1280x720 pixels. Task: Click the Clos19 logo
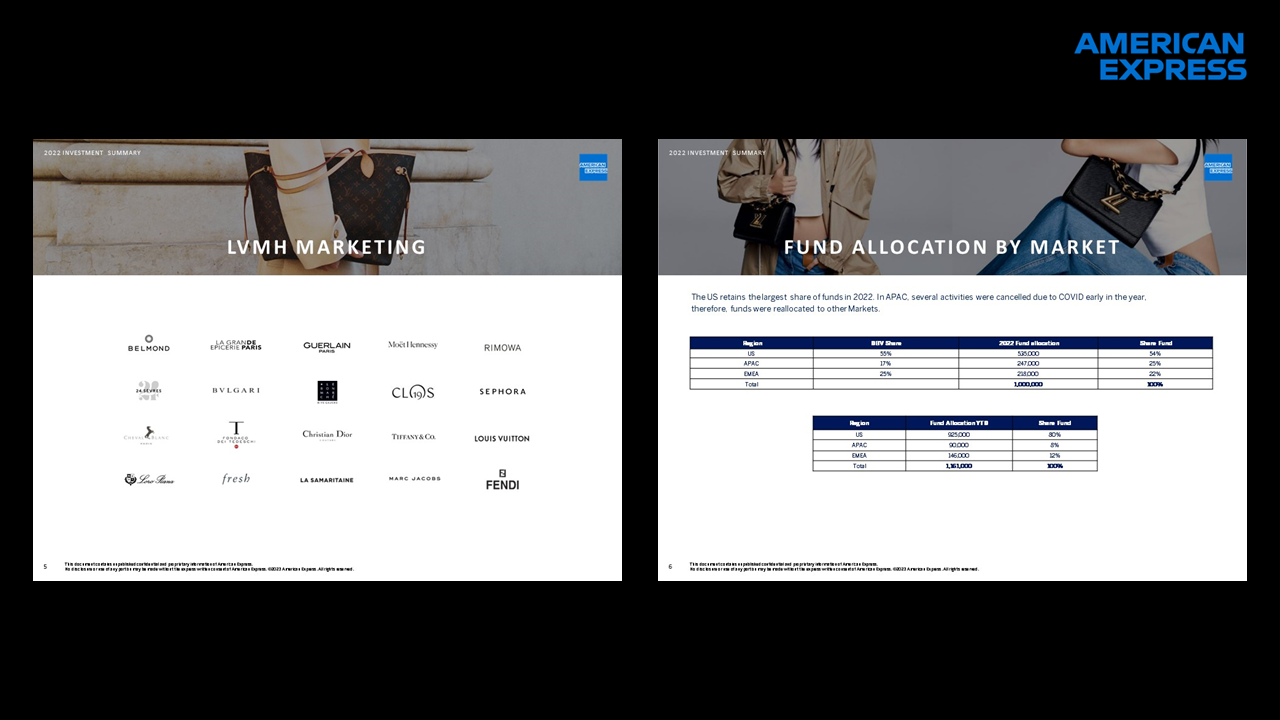tap(413, 392)
